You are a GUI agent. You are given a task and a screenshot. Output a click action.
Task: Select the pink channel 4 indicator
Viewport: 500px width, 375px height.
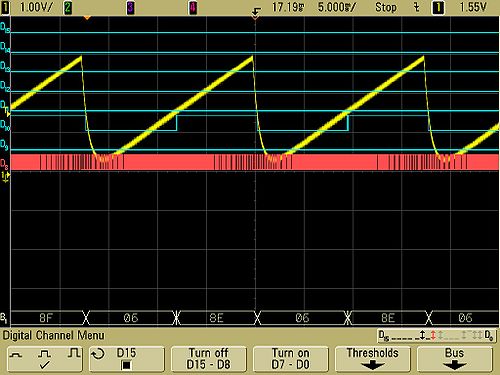point(193,7)
